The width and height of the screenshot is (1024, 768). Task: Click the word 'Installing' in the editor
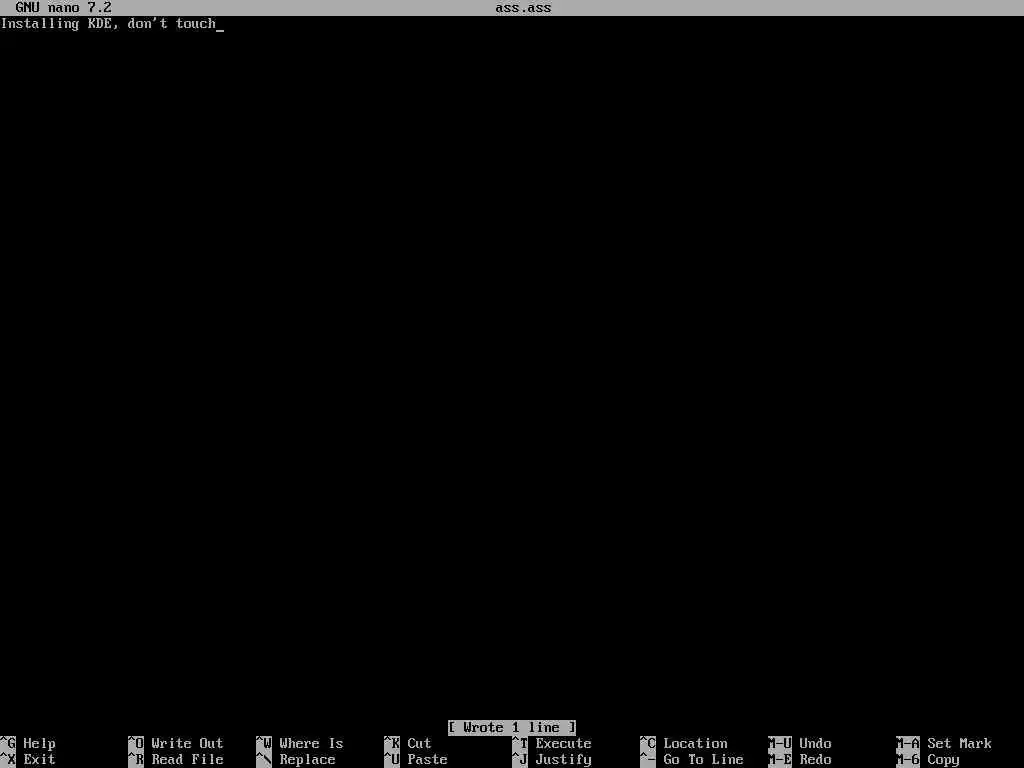click(x=40, y=24)
